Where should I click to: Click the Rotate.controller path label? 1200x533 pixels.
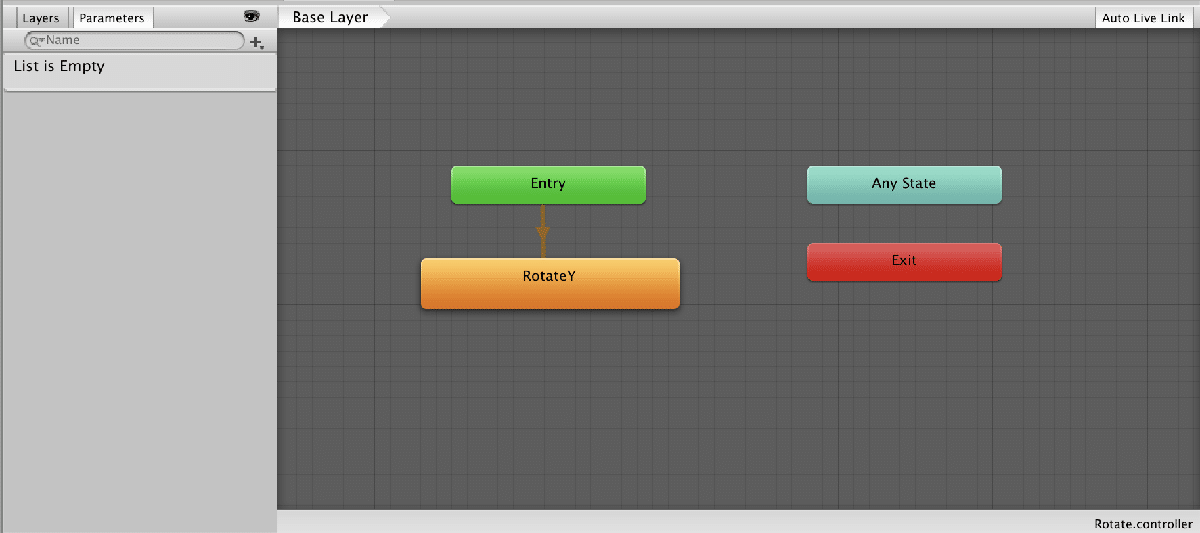(x=1144, y=524)
